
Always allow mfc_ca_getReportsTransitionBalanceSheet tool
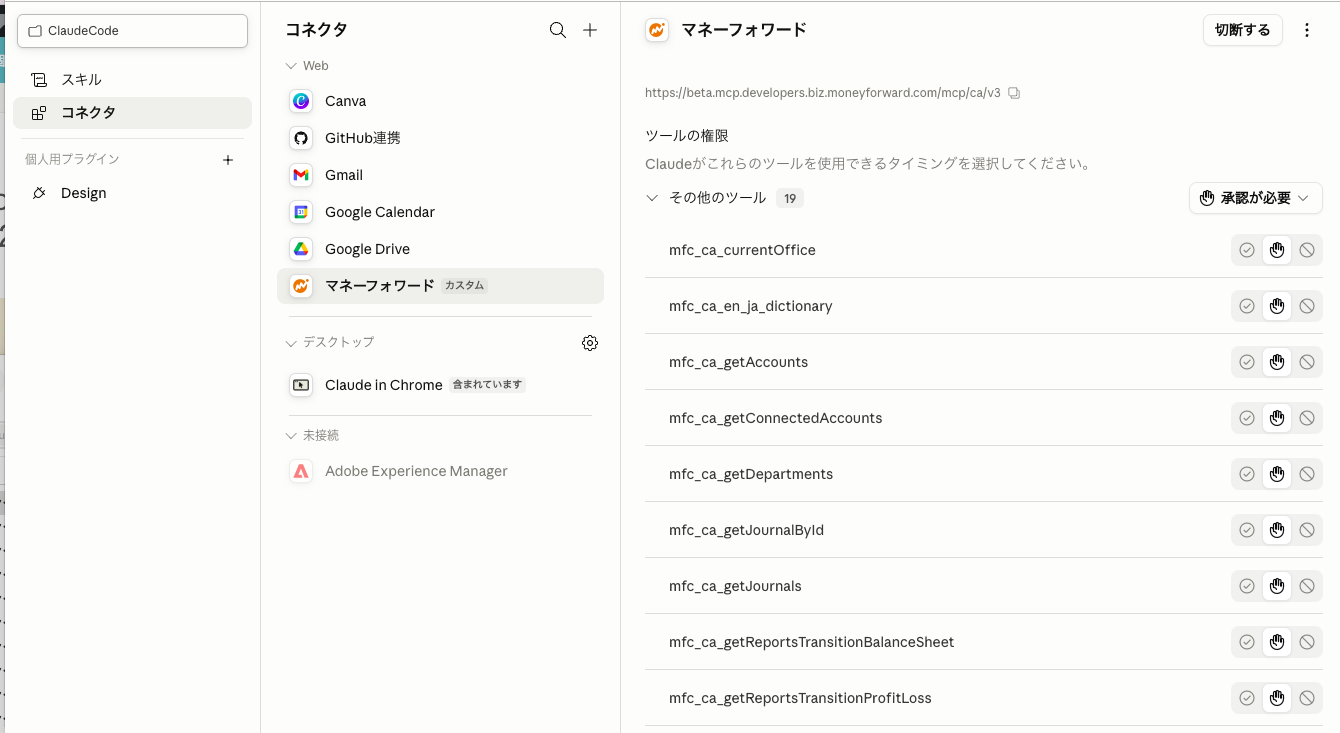point(1247,642)
